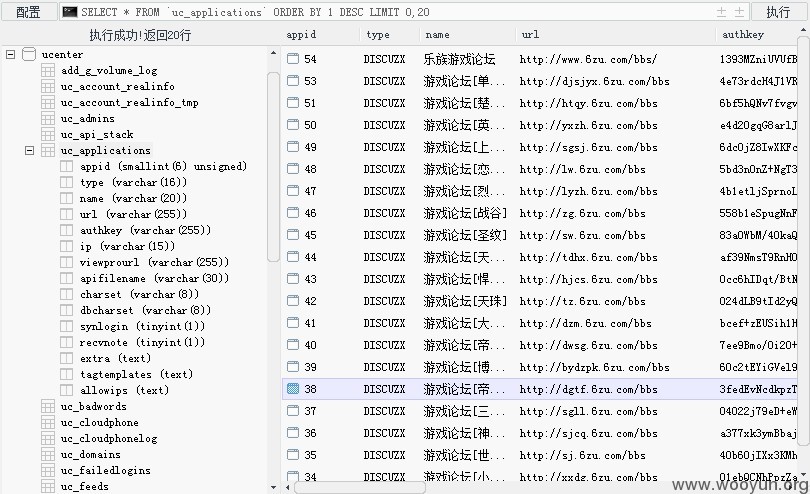Click the uc_applications table icon

click(48, 150)
